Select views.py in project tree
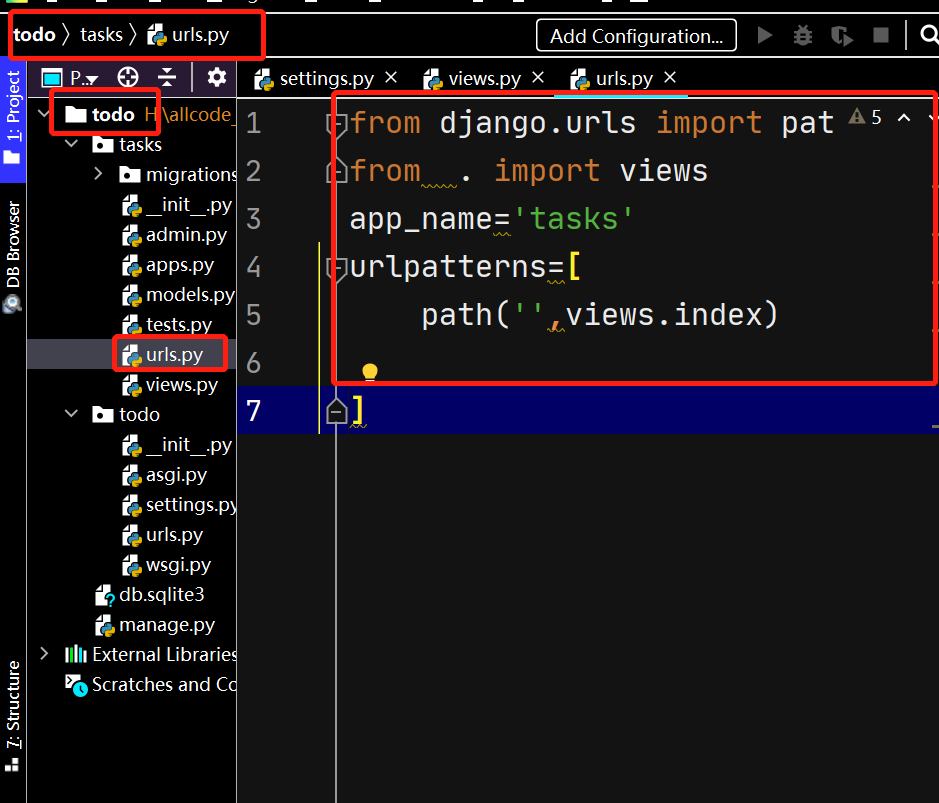Screen dimensions: 939x803 tap(169, 384)
